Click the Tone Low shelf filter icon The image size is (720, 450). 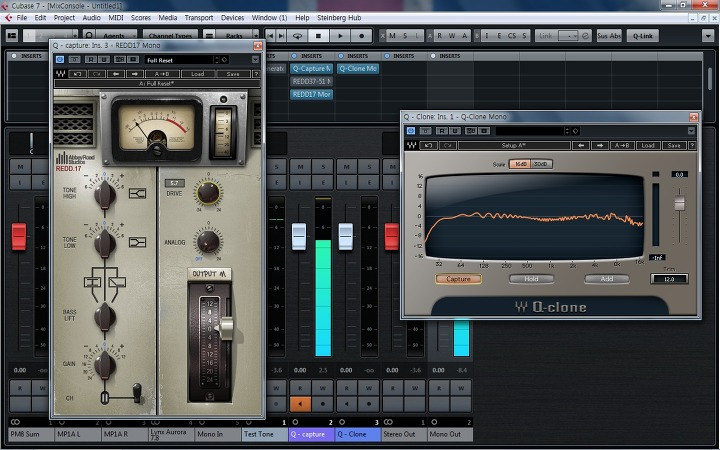[137, 242]
